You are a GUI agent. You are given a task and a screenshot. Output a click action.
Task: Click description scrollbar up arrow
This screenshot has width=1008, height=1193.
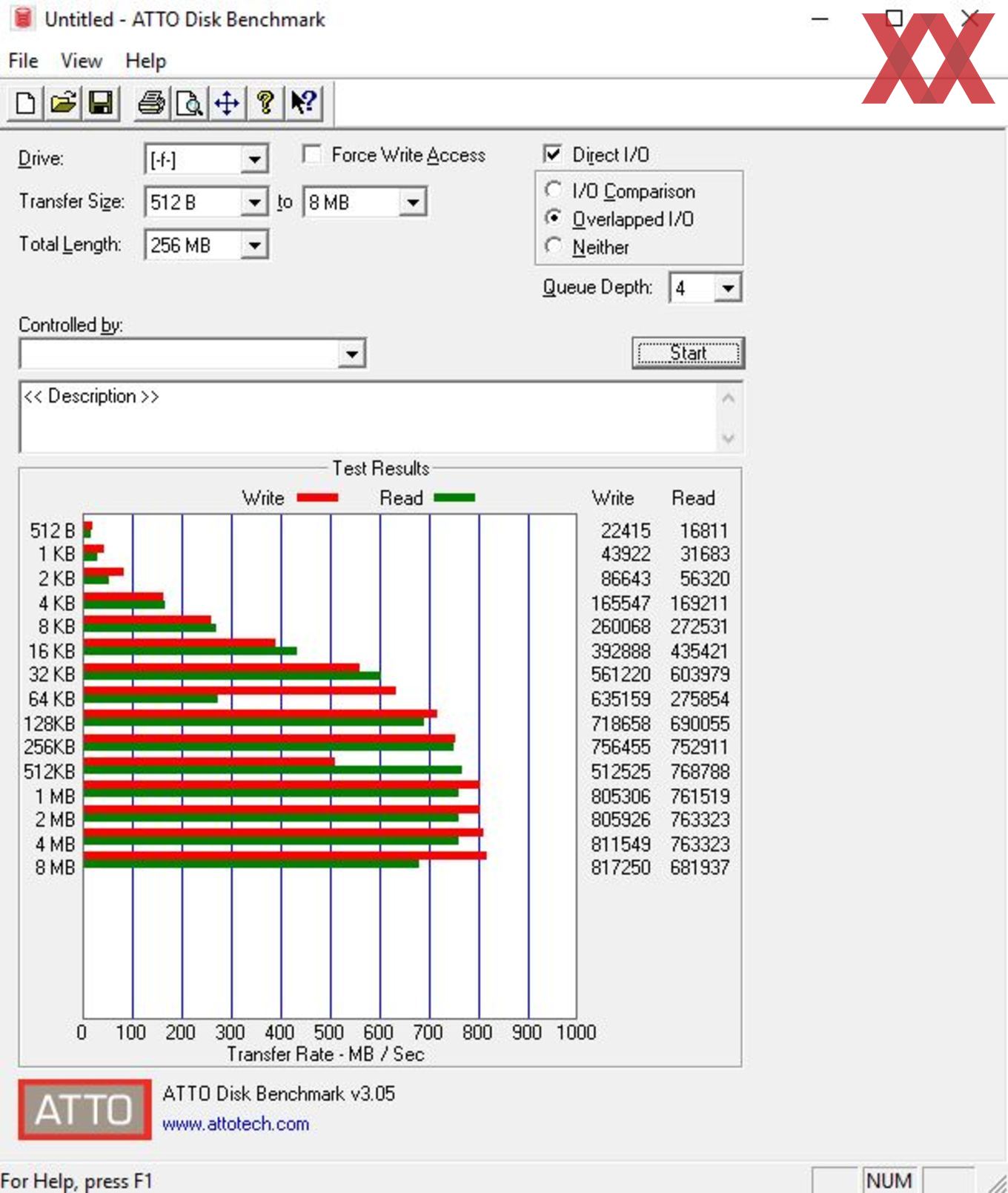coord(729,398)
